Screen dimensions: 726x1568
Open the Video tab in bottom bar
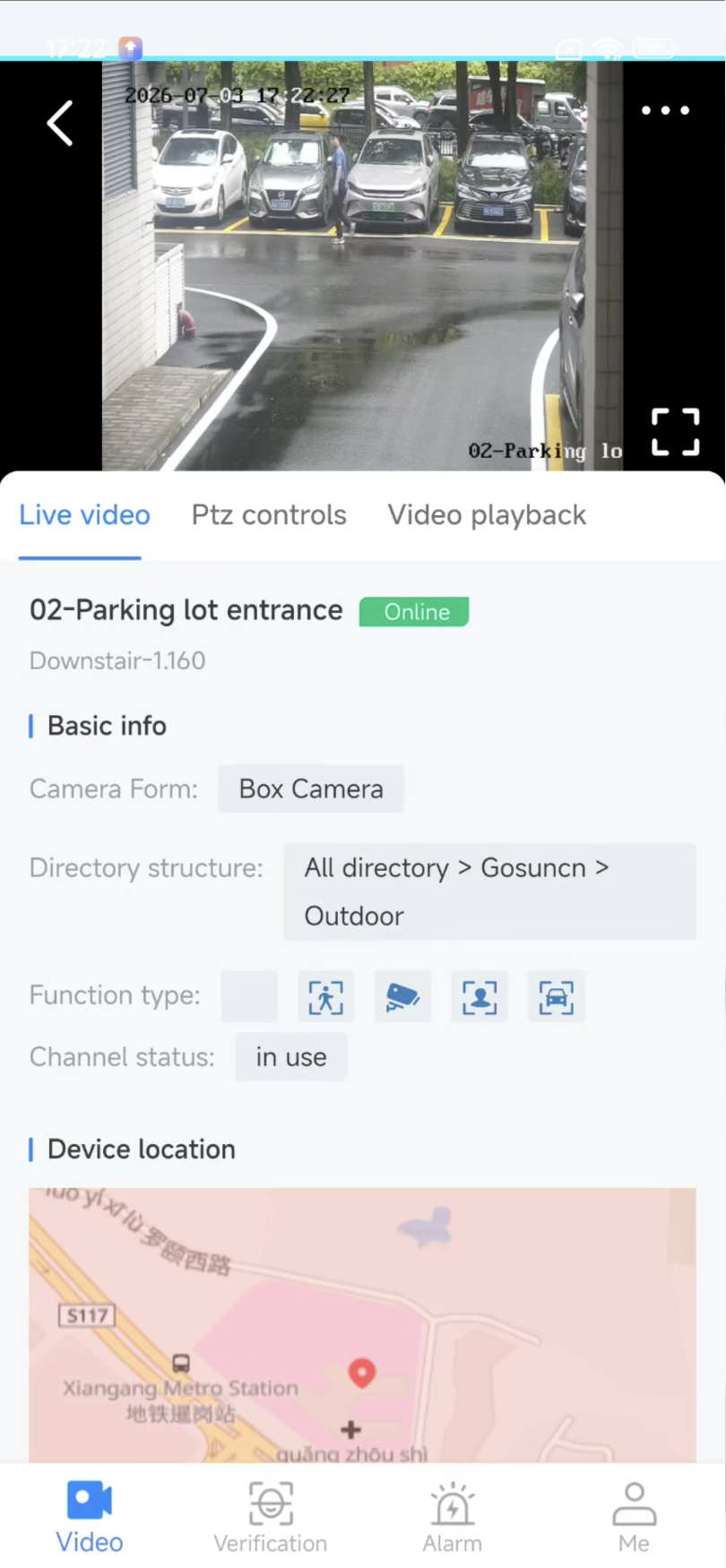tap(90, 1517)
